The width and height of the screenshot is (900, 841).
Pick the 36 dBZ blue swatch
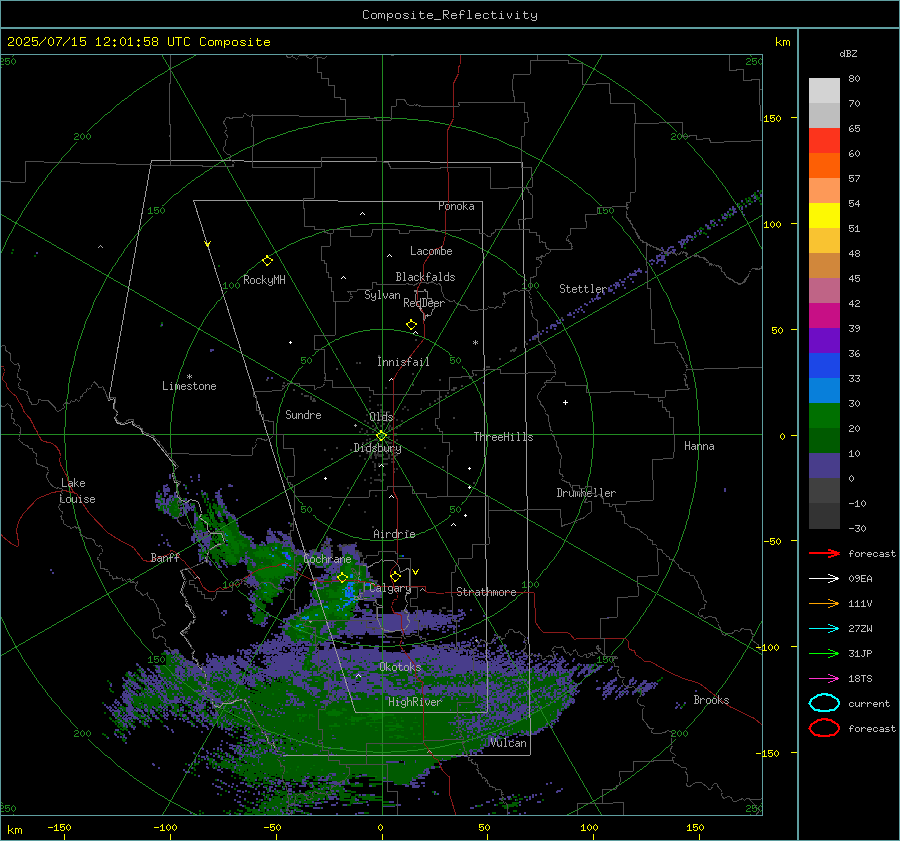pos(824,365)
